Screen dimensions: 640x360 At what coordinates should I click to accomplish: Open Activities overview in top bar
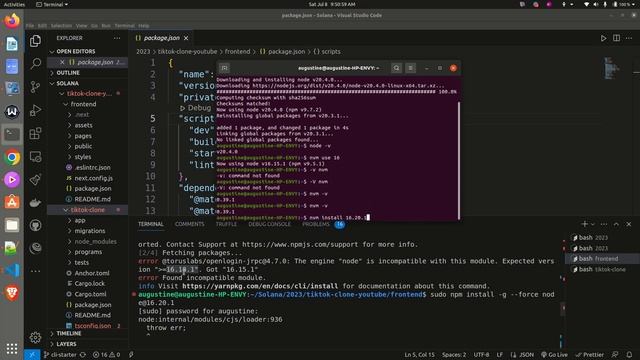pyautogui.click(x=14, y=4)
